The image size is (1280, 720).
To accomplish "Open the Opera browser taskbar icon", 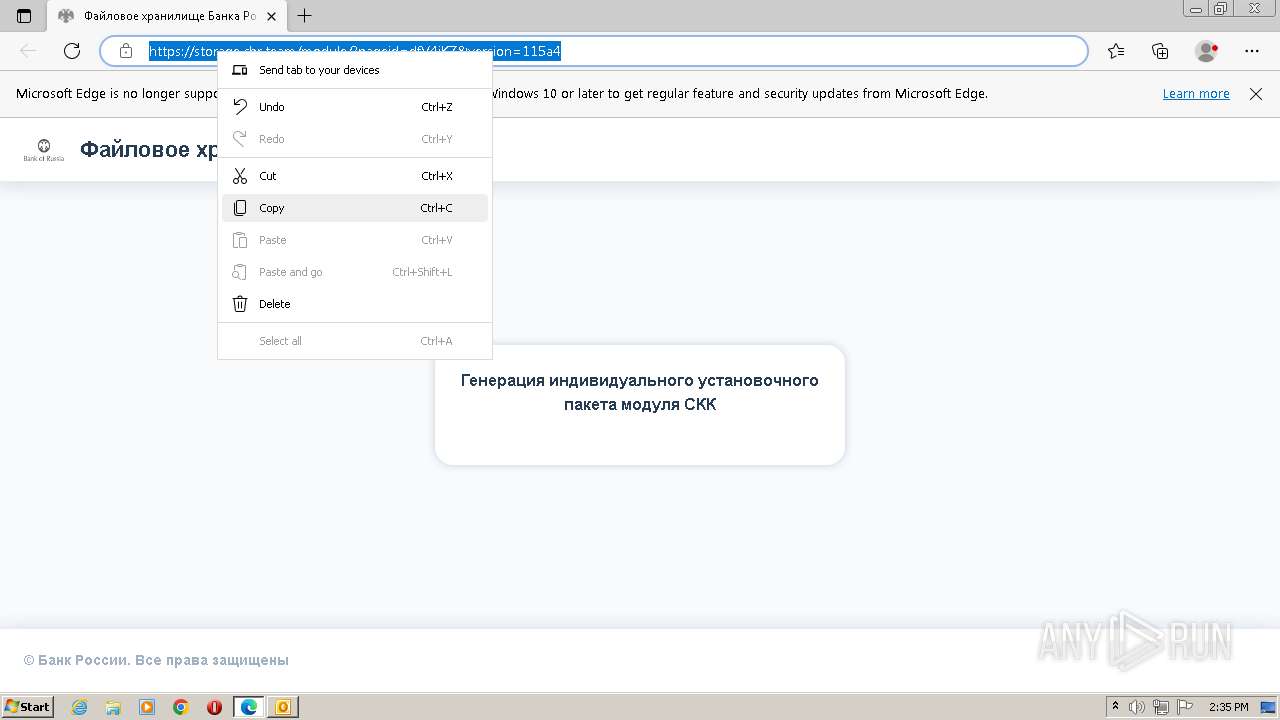I will point(214,707).
